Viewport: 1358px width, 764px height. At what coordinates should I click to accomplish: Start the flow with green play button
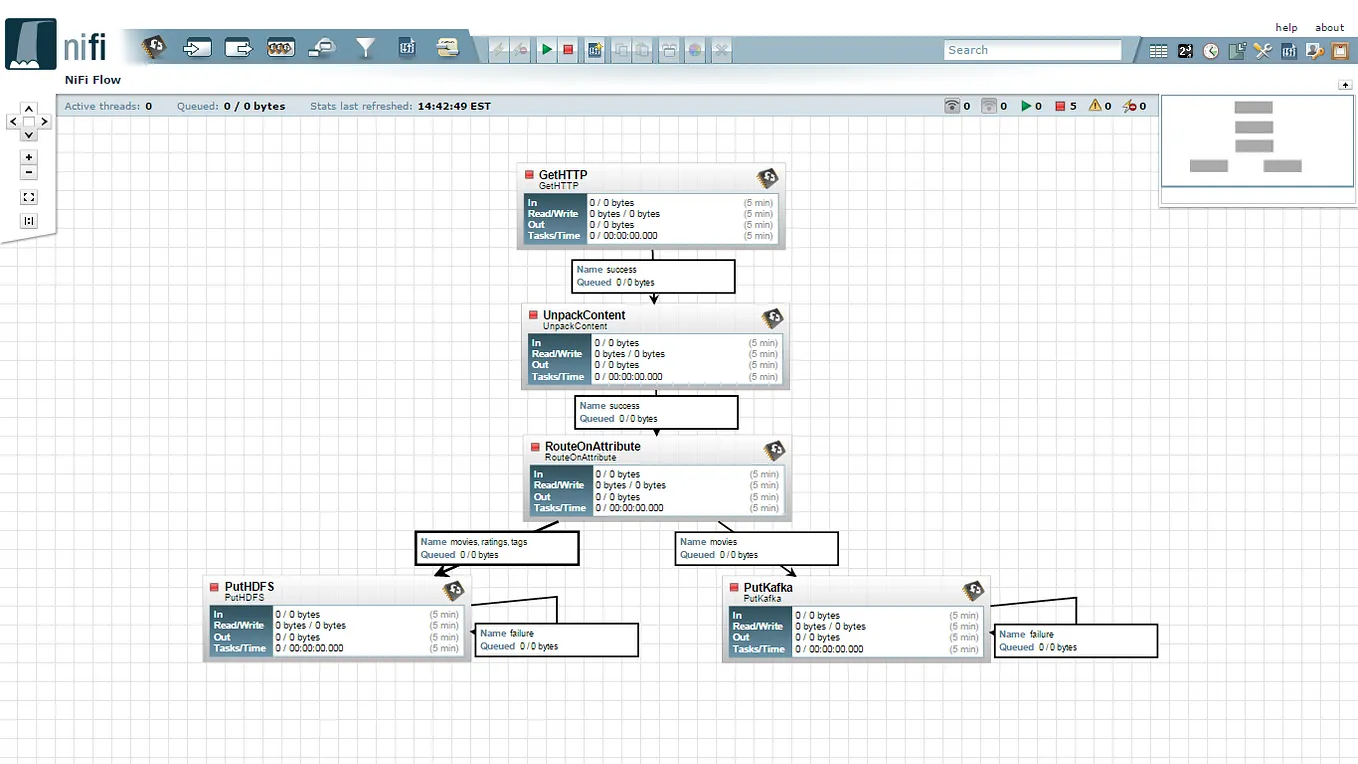[546, 49]
